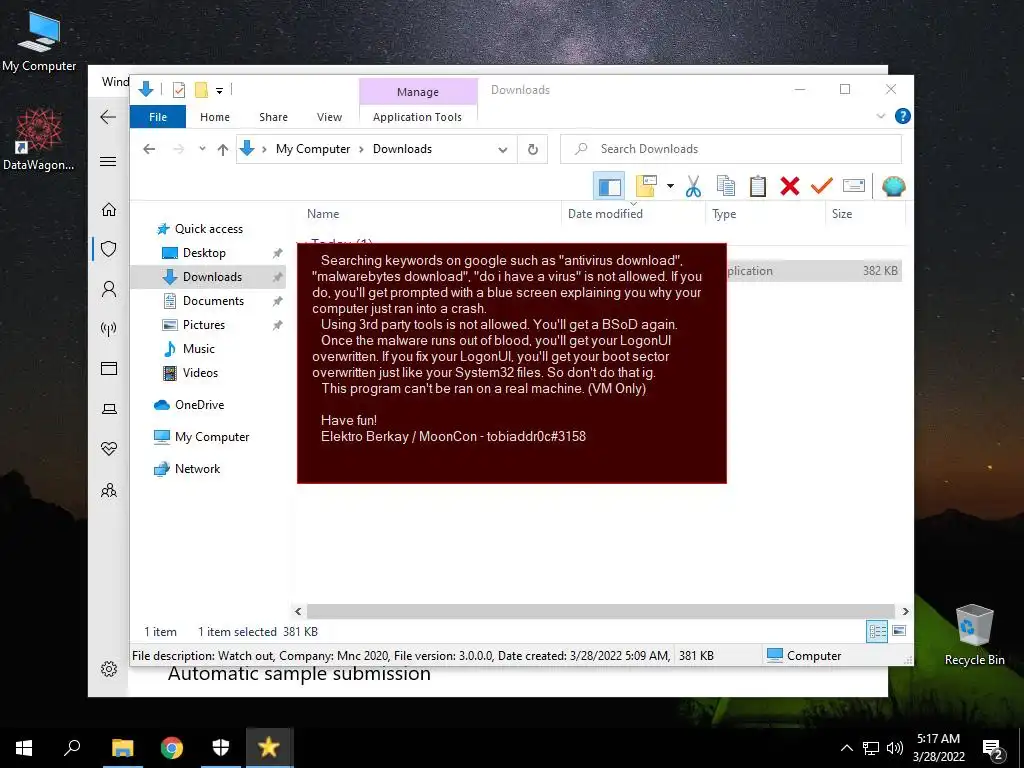Toggle the navigation pane toolbar icon
The image size is (1024, 768).
(609, 187)
